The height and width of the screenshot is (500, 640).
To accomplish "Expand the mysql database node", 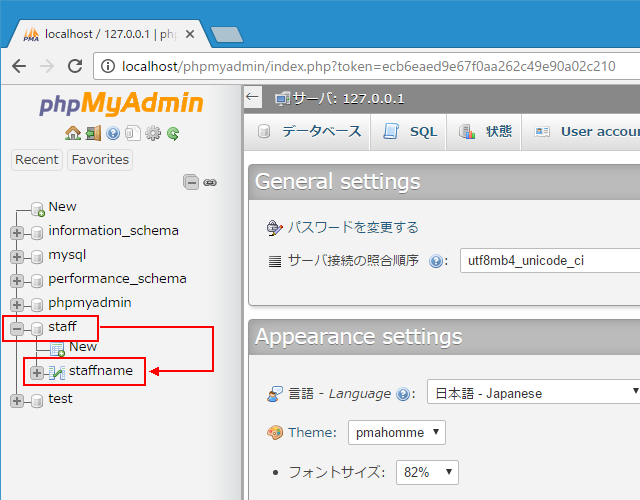I will point(17,257).
